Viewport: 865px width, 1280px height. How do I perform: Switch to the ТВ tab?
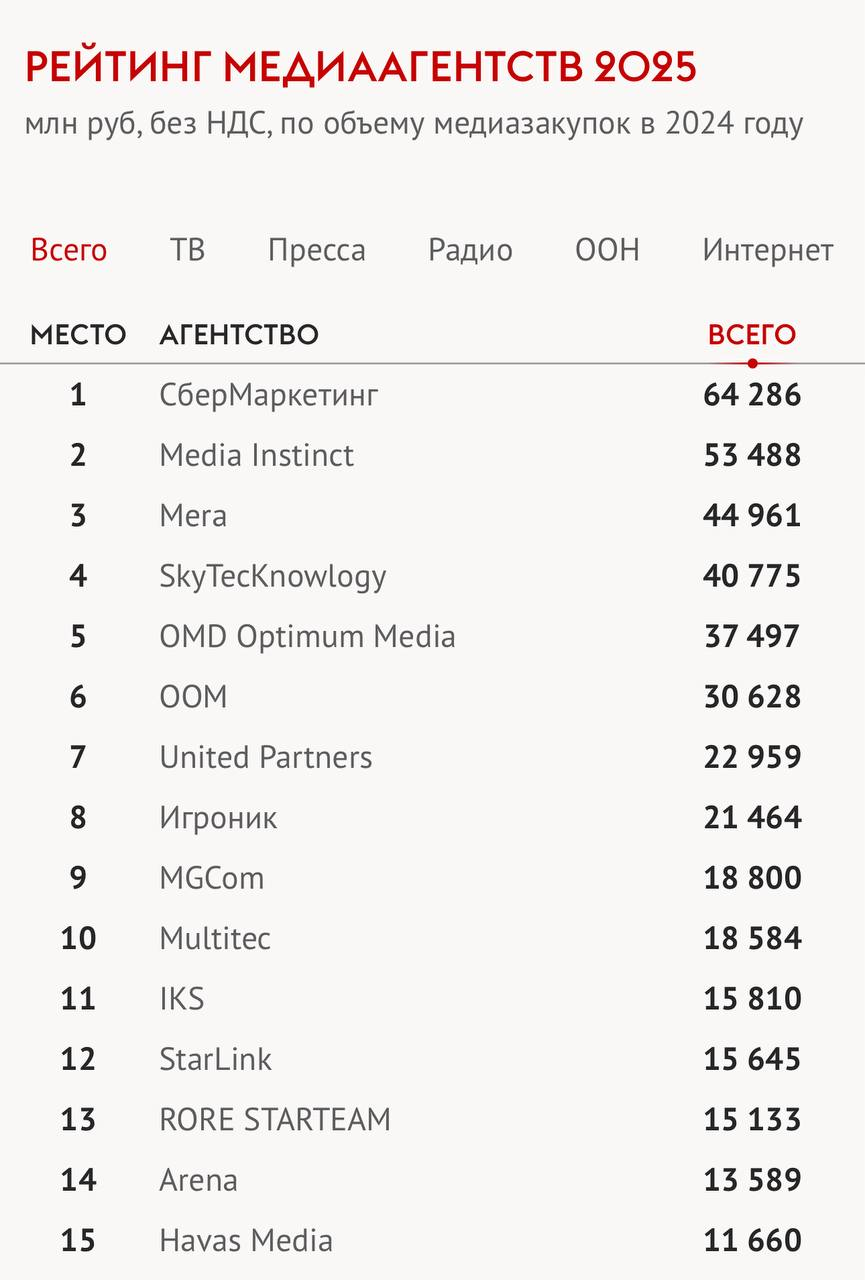187,250
